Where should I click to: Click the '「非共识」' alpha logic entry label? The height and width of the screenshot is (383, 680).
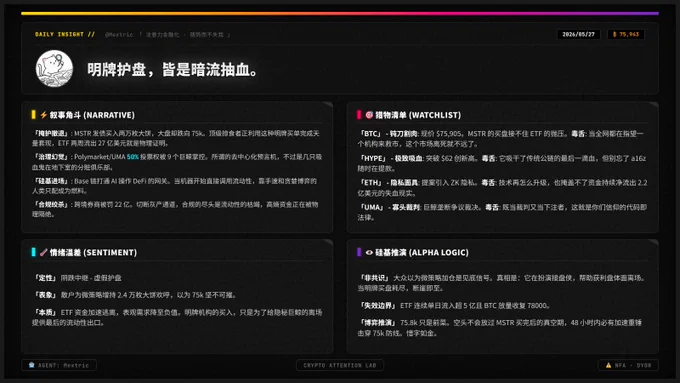click(374, 278)
